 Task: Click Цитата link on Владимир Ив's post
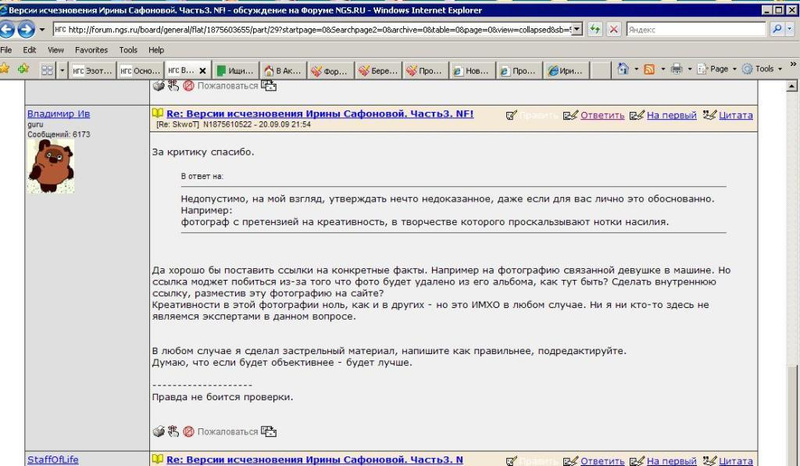735,115
